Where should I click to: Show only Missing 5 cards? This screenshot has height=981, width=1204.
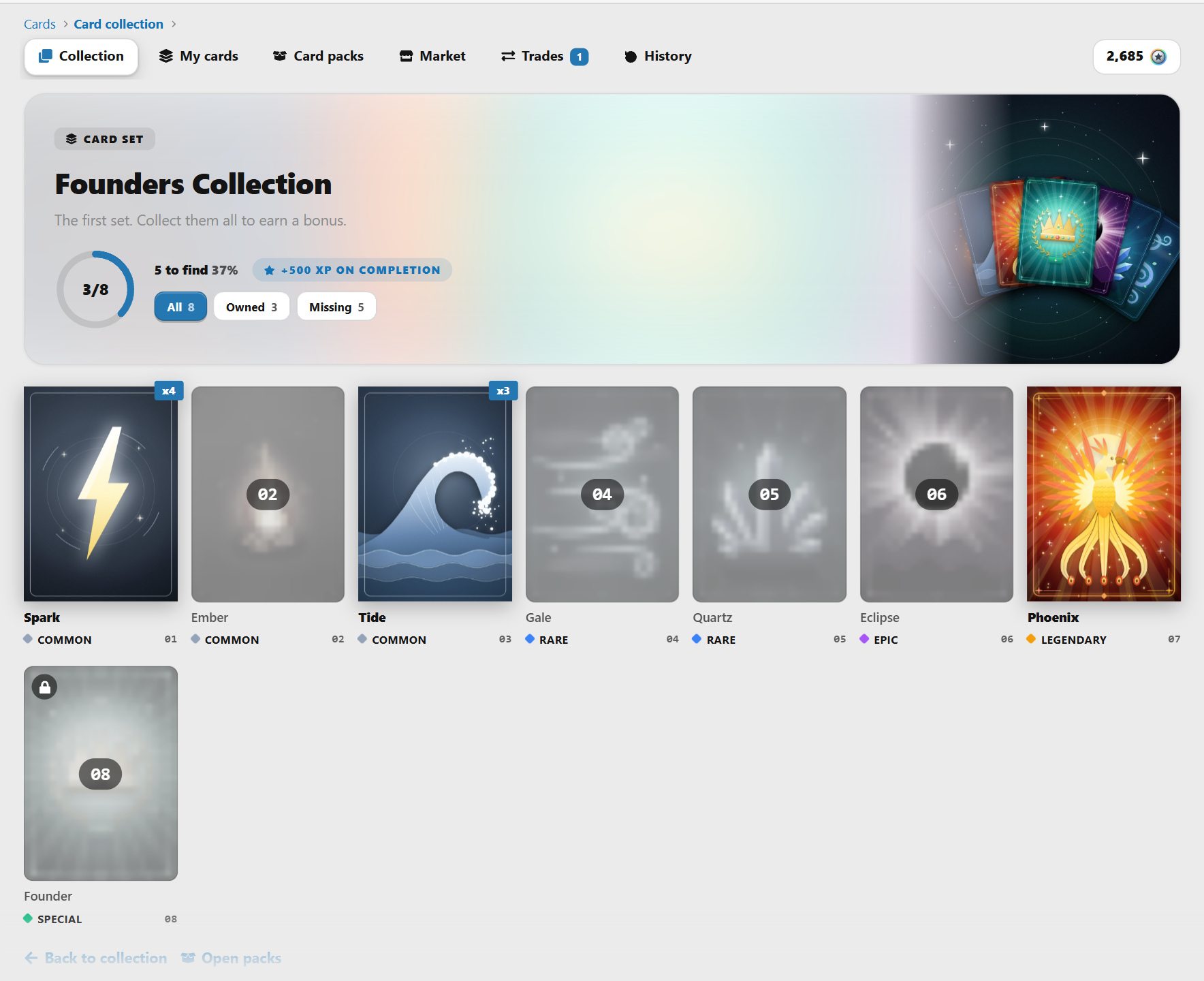tap(336, 307)
